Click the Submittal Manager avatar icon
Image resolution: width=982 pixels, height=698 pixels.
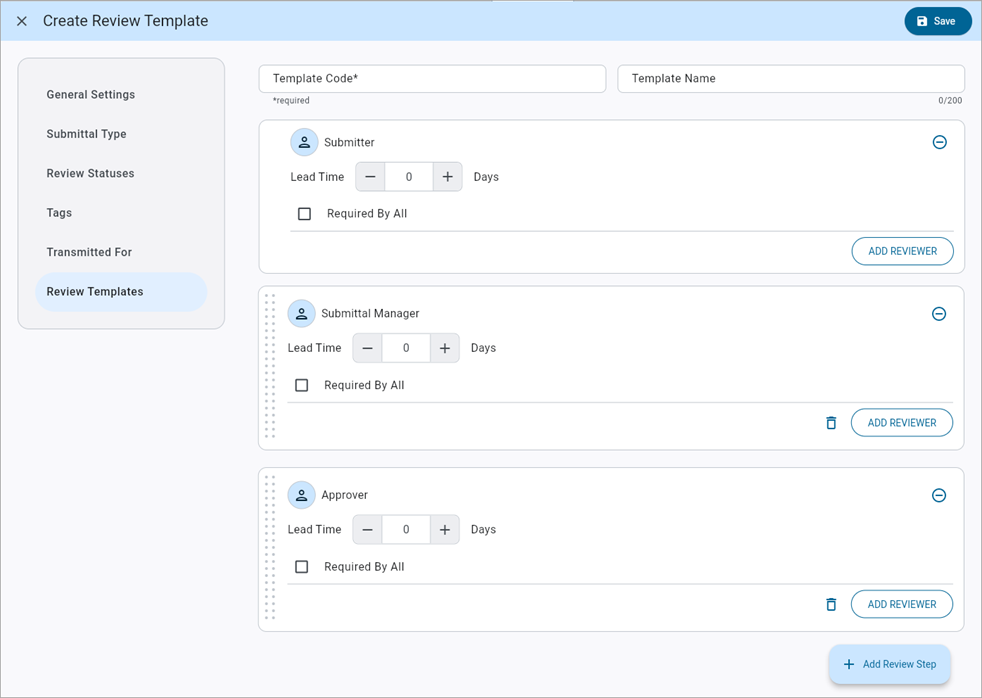[x=302, y=313]
